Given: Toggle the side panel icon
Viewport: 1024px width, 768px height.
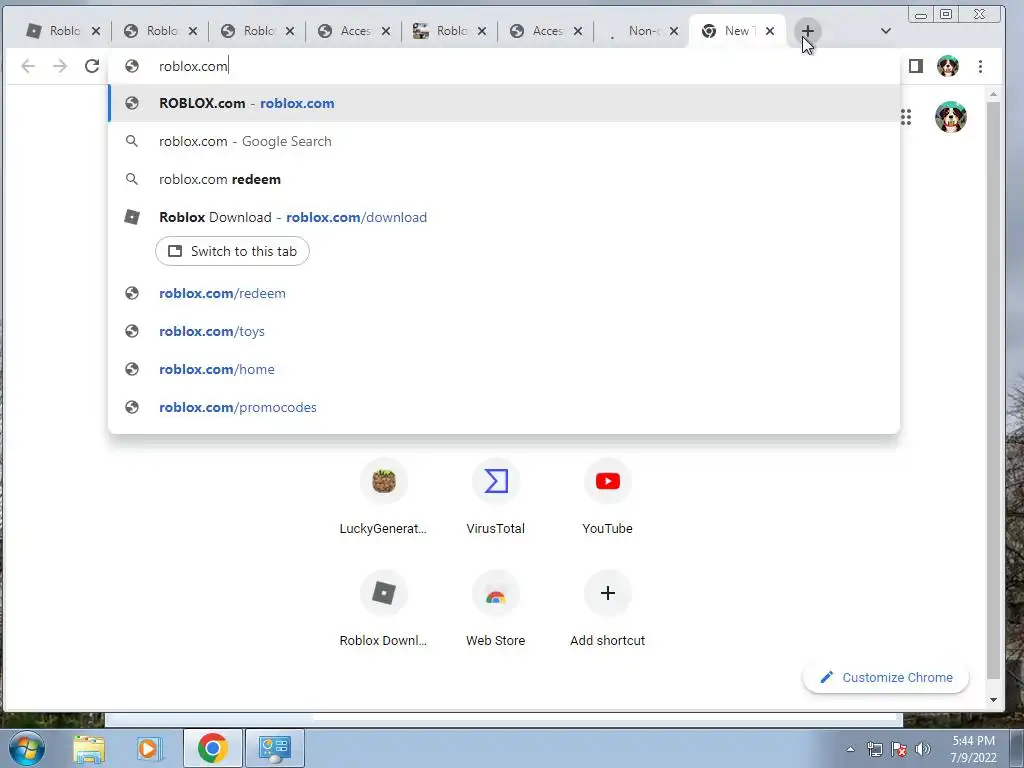Looking at the screenshot, I should pos(916,66).
